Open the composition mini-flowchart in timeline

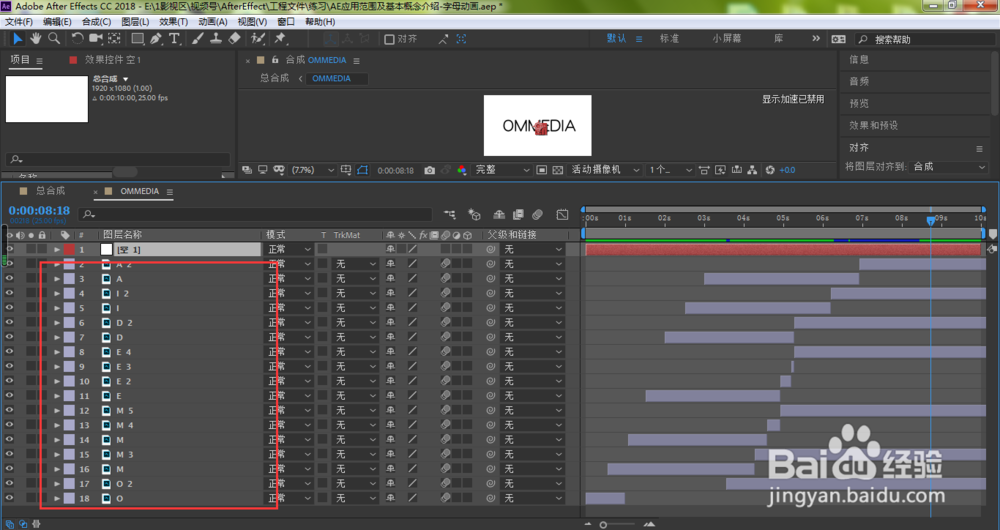click(450, 215)
